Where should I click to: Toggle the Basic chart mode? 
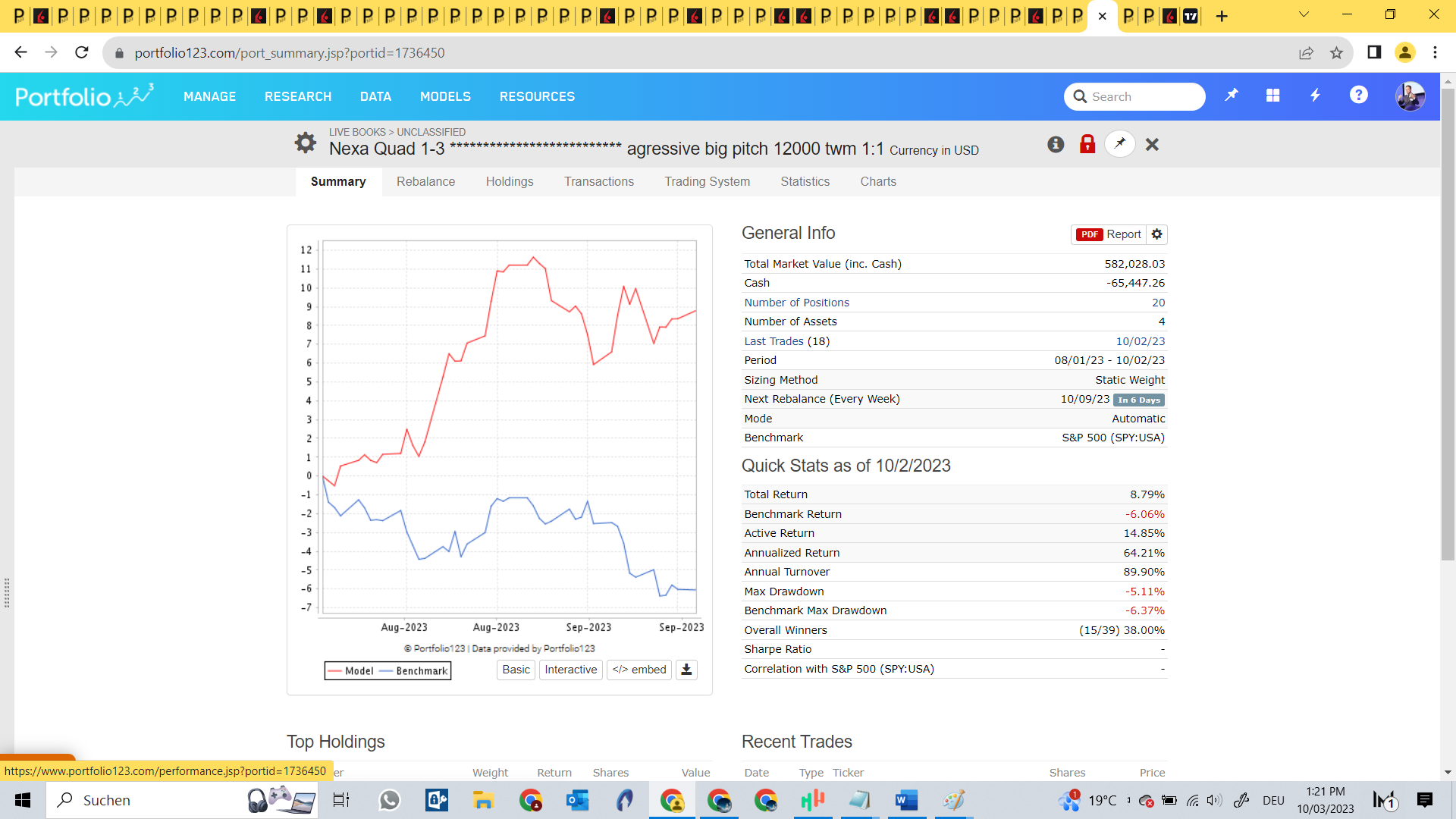516,670
